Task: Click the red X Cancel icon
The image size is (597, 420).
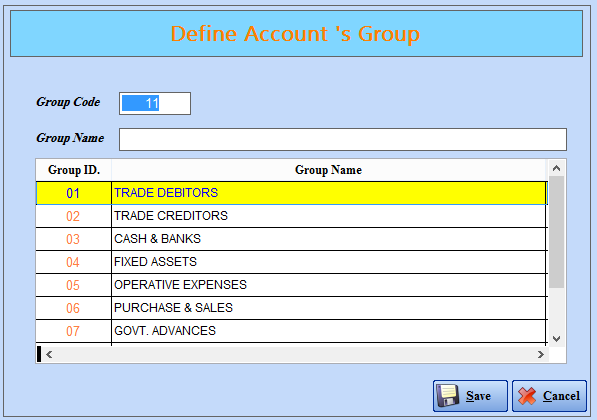Action: 527,396
